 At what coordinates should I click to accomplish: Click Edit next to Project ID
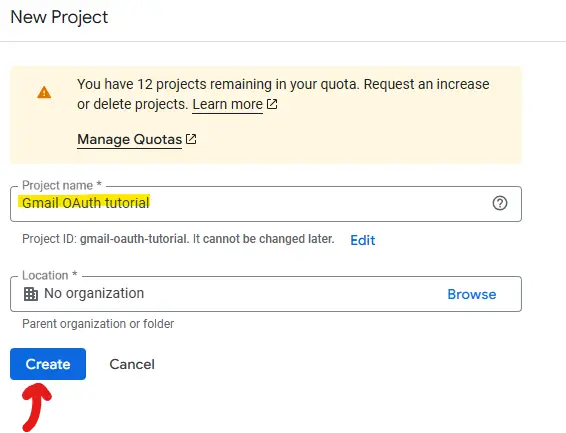click(x=363, y=240)
